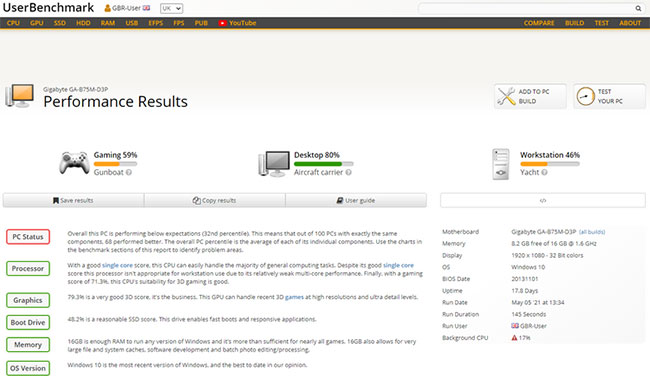Viewport: 650px width, 386px height.
Task: Open the CPU menu
Action: click(x=13, y=23)
